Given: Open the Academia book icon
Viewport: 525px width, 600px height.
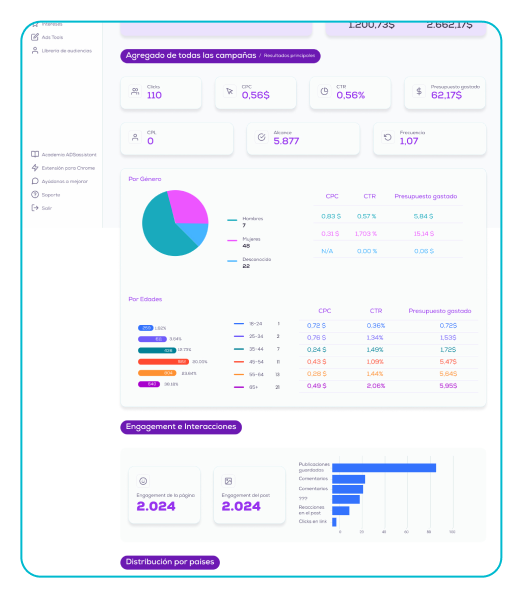Looking at the screenshot, I should (x=35, y=154).
